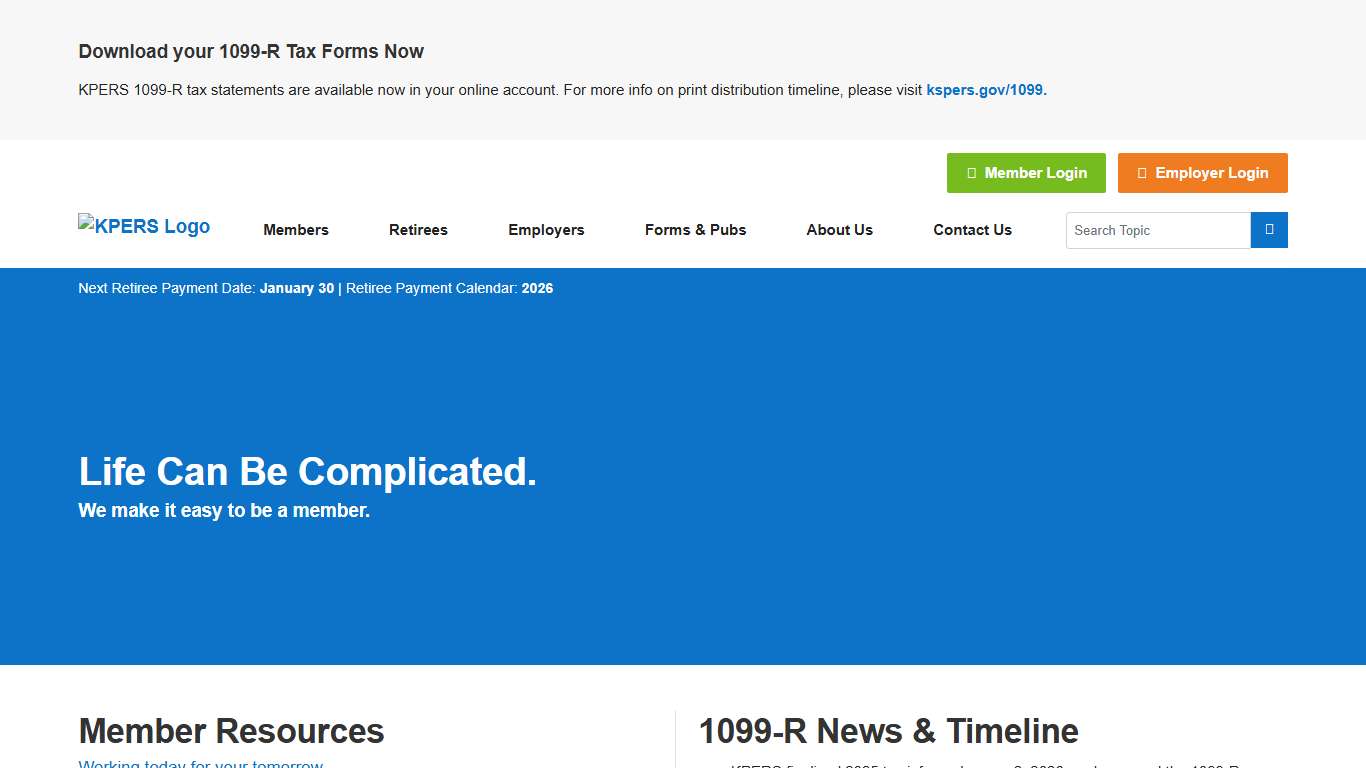The image size is (1366, 768).
Task: Open the Retirees navigation menu
Action: click(418, 230)
